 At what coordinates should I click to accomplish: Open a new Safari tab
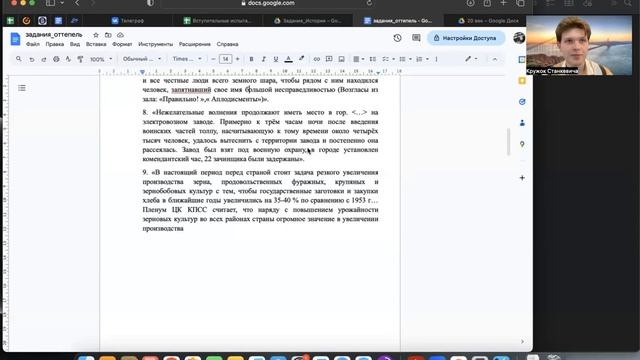(503, 3)
